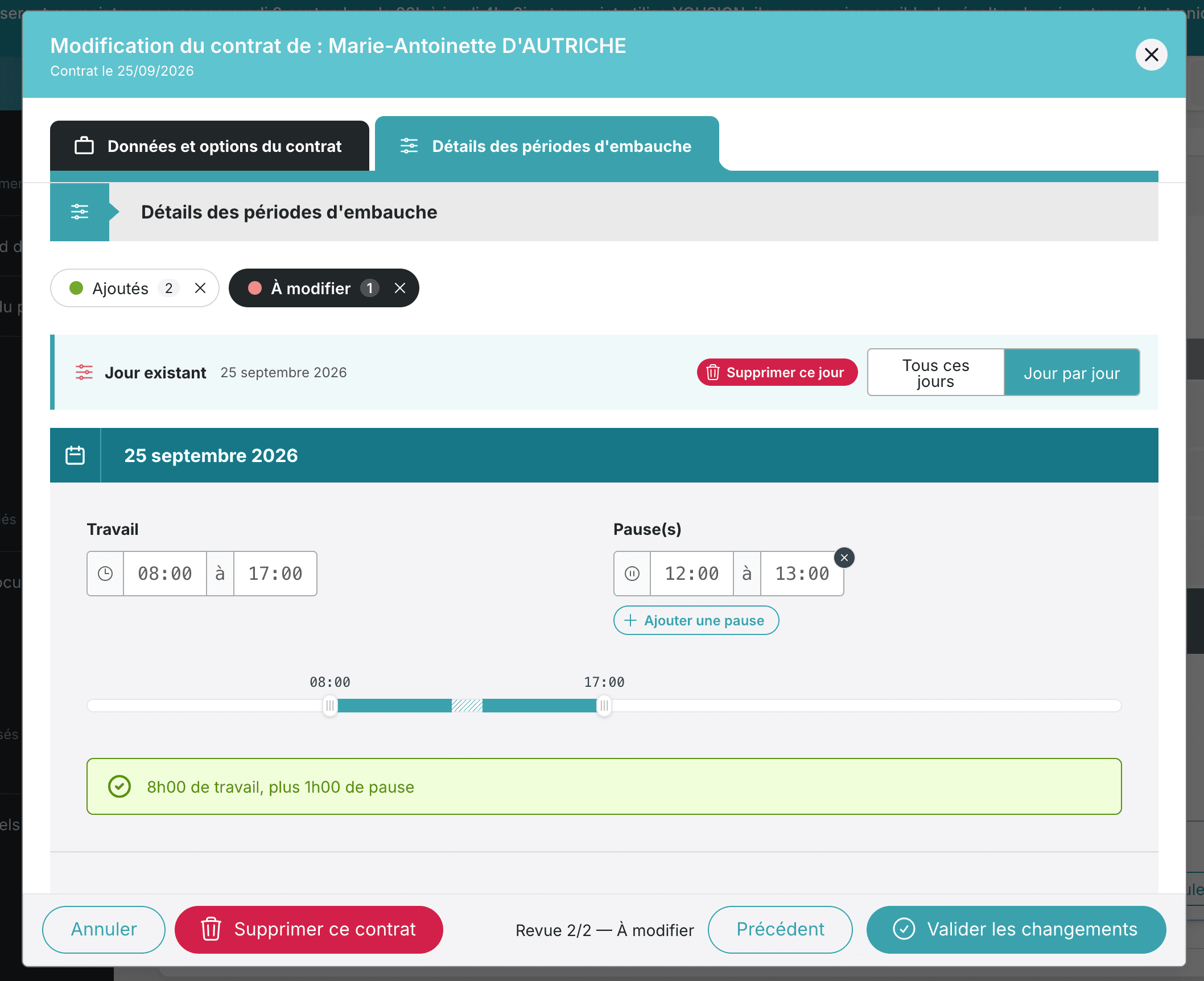
Task: Delete this day with Supprimer ce jour
Action: 777,372
